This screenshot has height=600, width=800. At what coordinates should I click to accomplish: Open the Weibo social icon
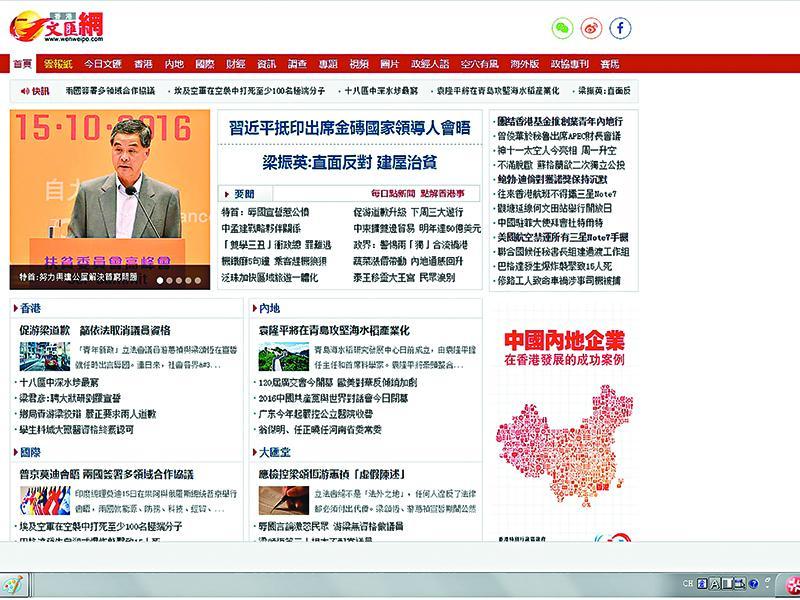click(591, 28)
